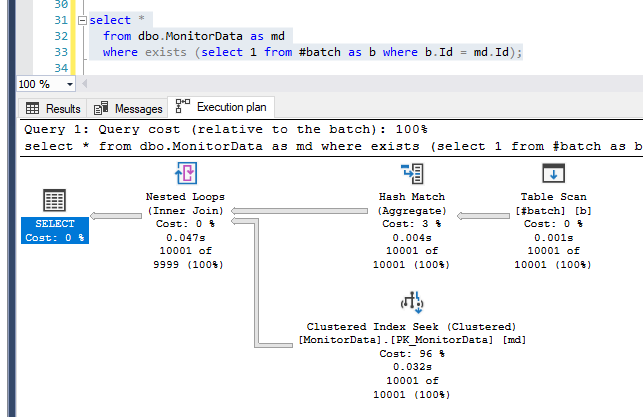643x417 pixels.
Task: Open the Execution plan tab
Action: tap(221, 107)
